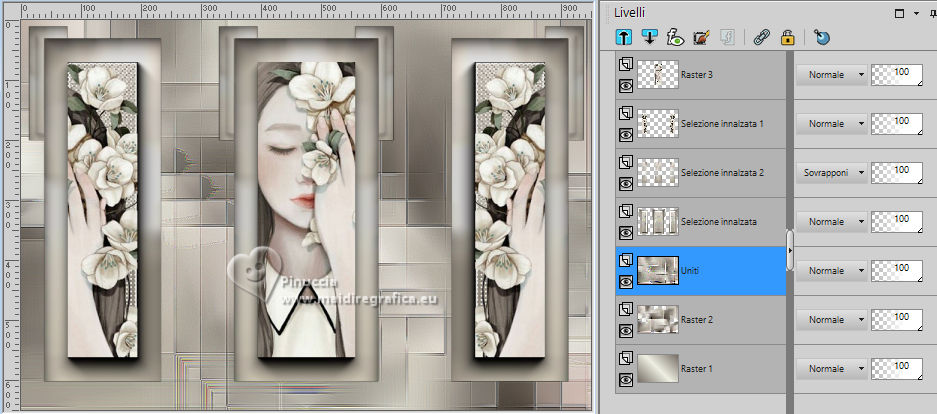Hide the Raster 1 layer using its eye
The height and width of the screenshot is (414, 937).
point(626,380)
